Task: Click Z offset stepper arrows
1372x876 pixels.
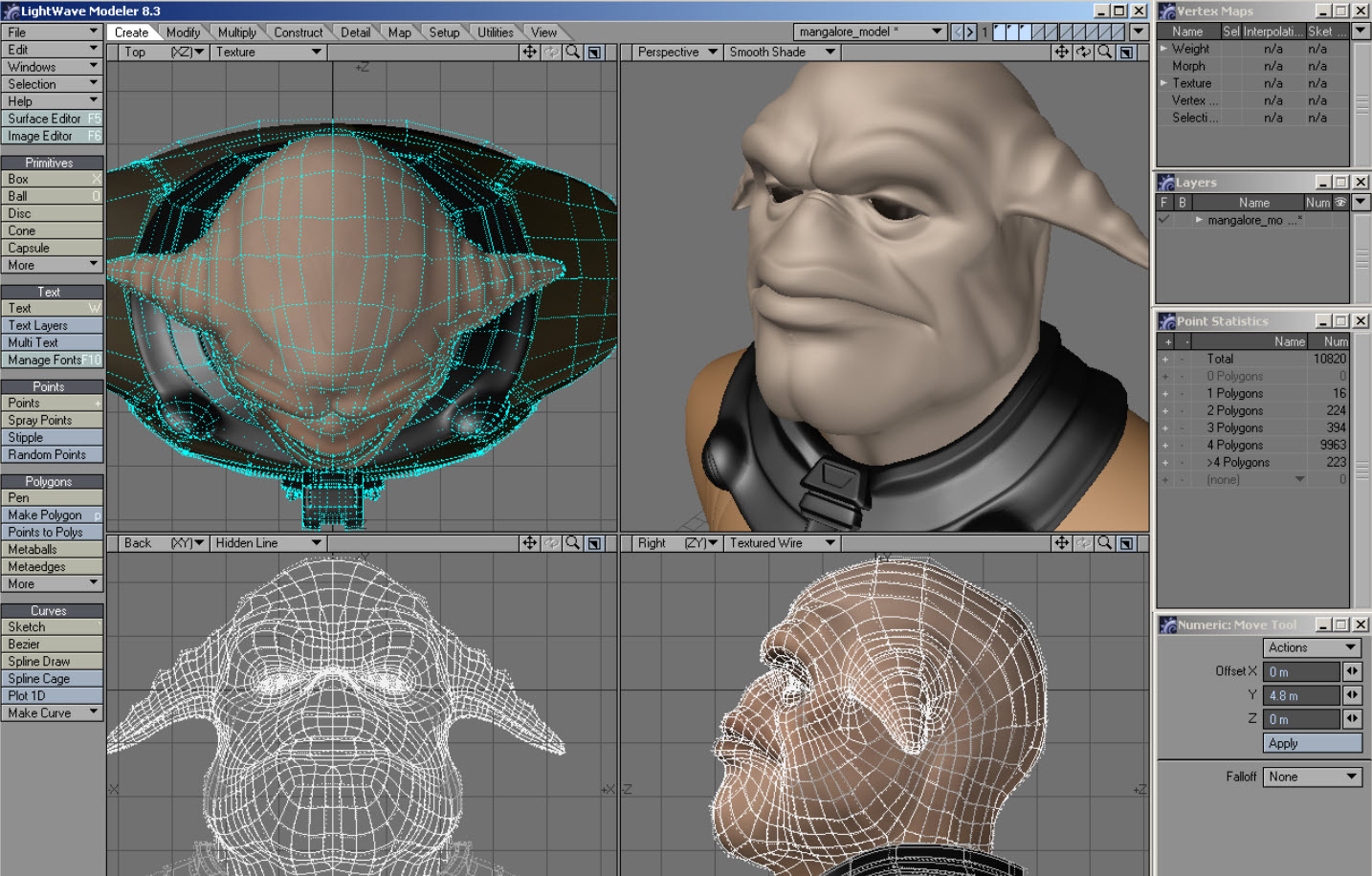Action: pos(1352,718)
